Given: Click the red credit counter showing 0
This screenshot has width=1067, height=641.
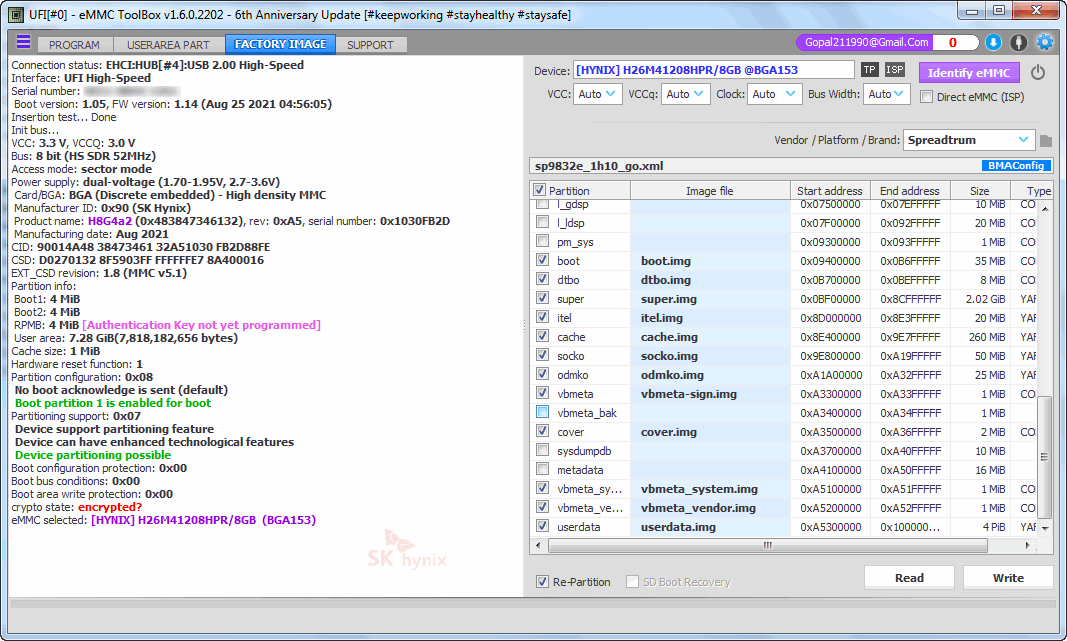Looking at the screenshot, I should point(952,42).
